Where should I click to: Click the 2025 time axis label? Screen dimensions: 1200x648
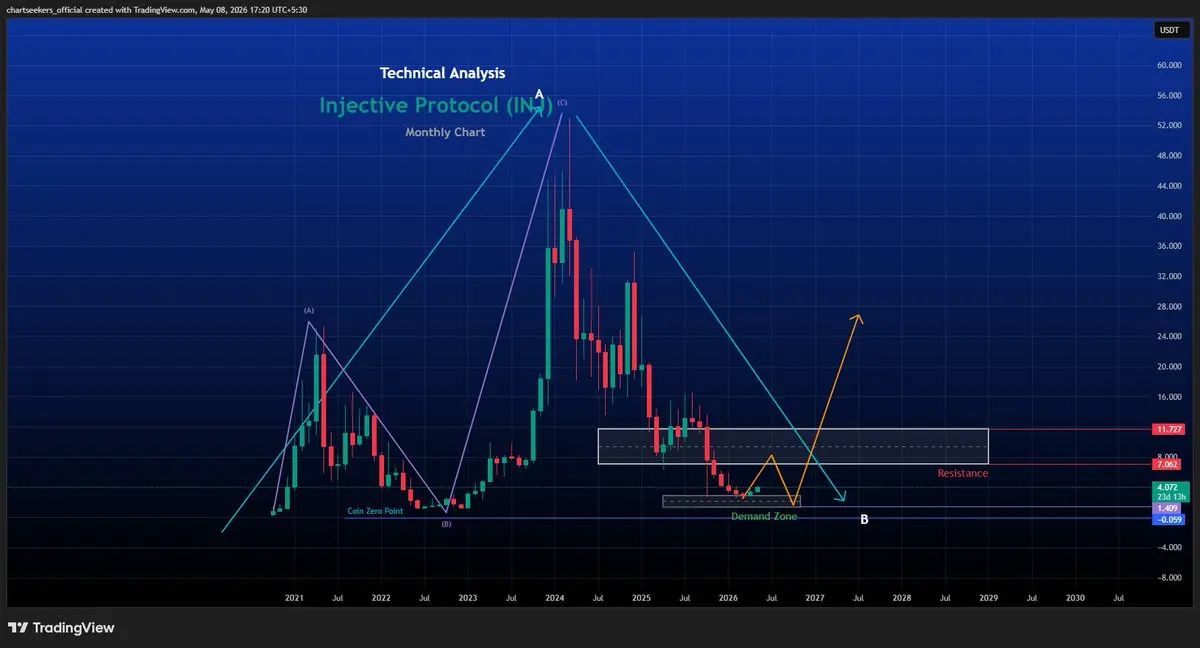tap(642, 597)
